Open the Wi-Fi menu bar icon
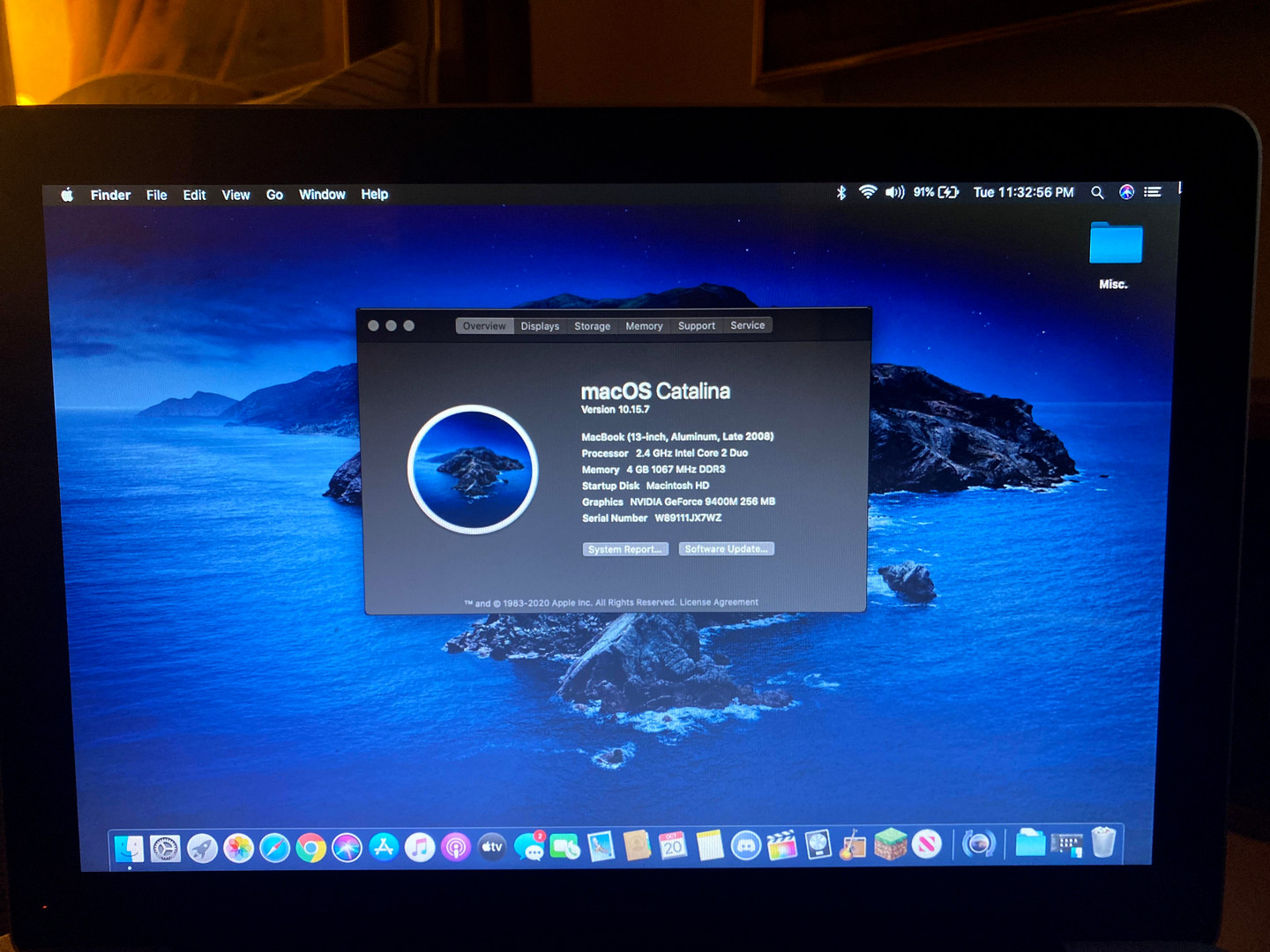Image resolution: width=1270 pixels, height=952 pixels. [x=868, y=192]
